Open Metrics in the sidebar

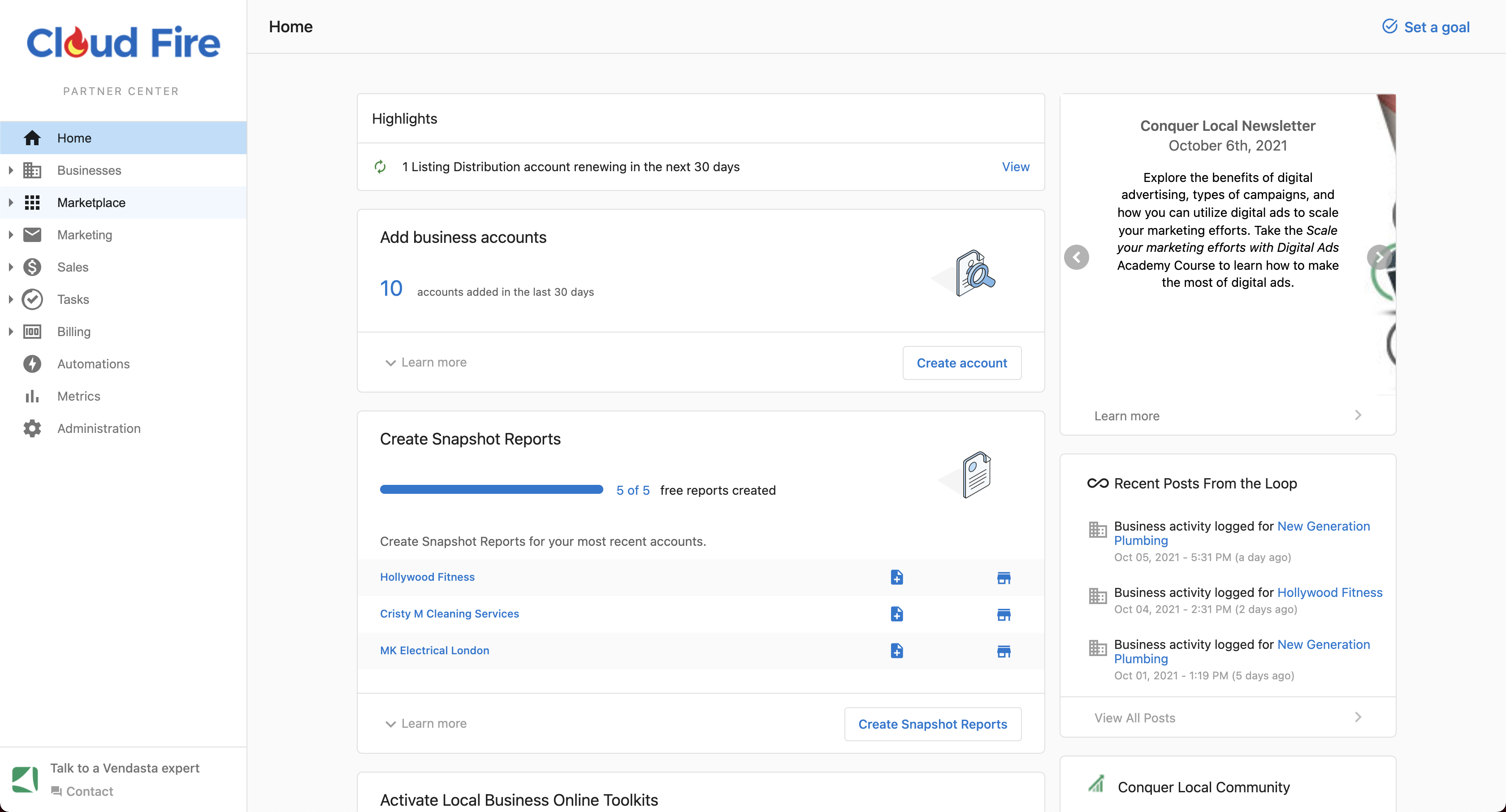123,396
